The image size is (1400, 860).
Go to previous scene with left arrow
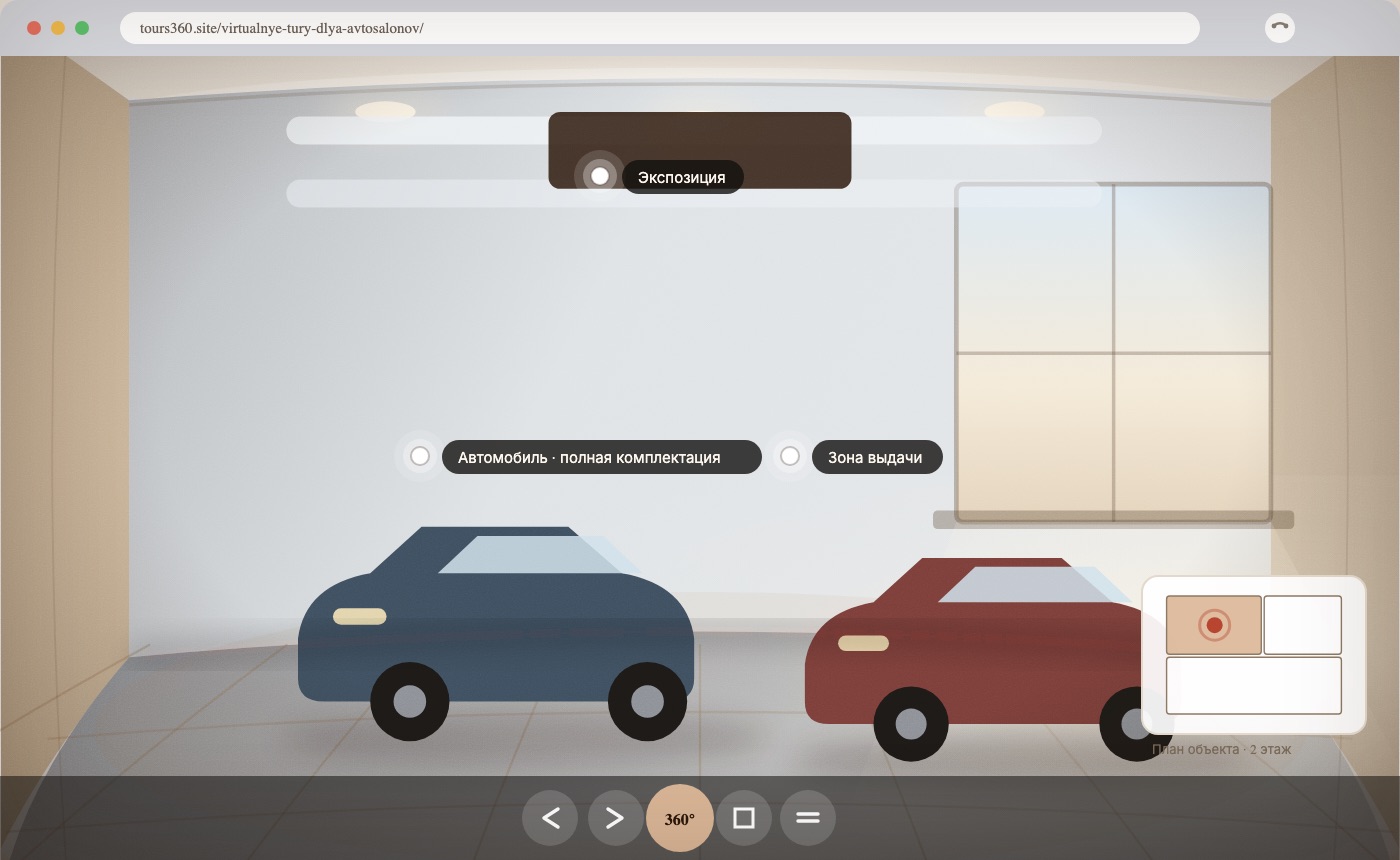(x=550, y=818)
